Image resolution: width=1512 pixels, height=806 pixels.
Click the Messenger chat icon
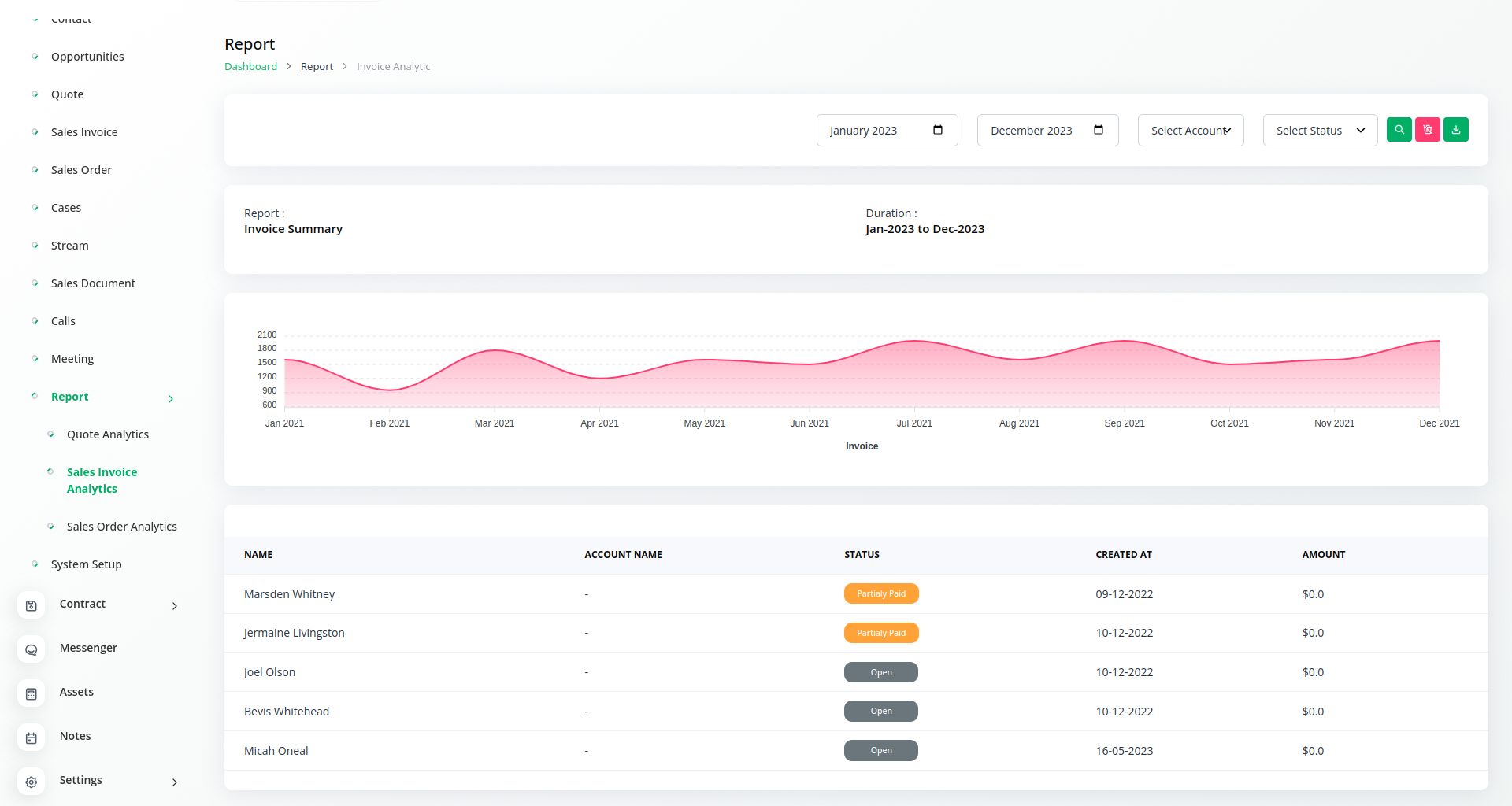[31, 649]
